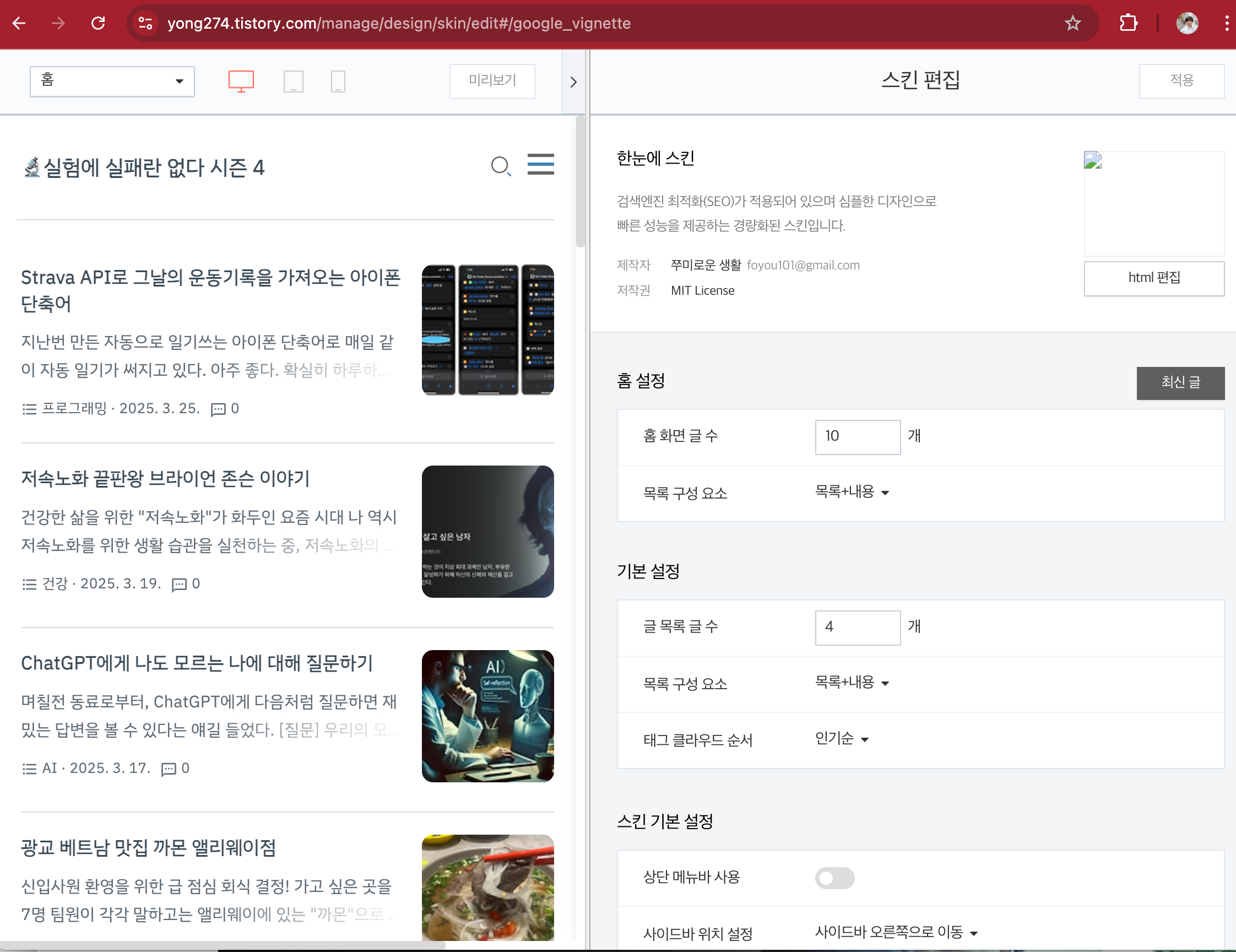Image resolution: width=1236 pixels, height=952 pixels.
Task: Click the 미리보기 button
Action: point(492,81)
